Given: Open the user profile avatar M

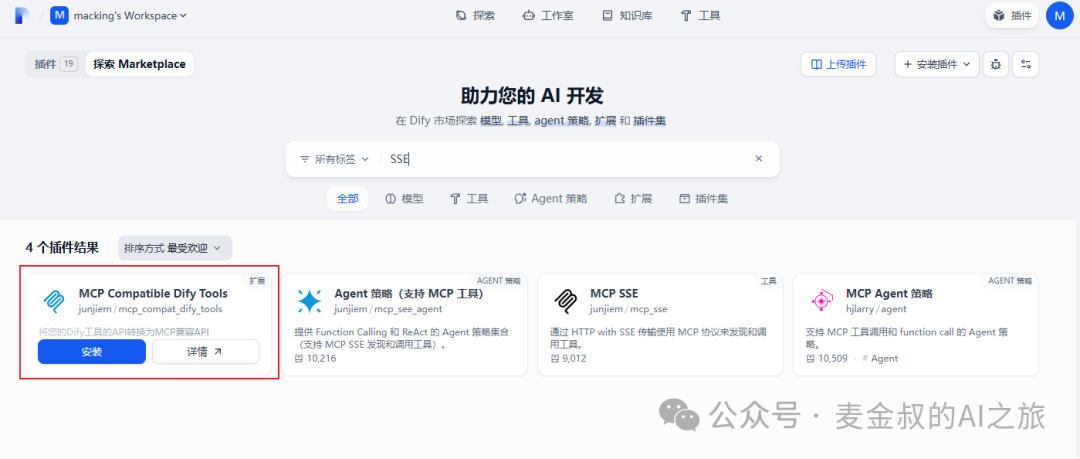Looking at the screenshot, I should point(1059,15).
